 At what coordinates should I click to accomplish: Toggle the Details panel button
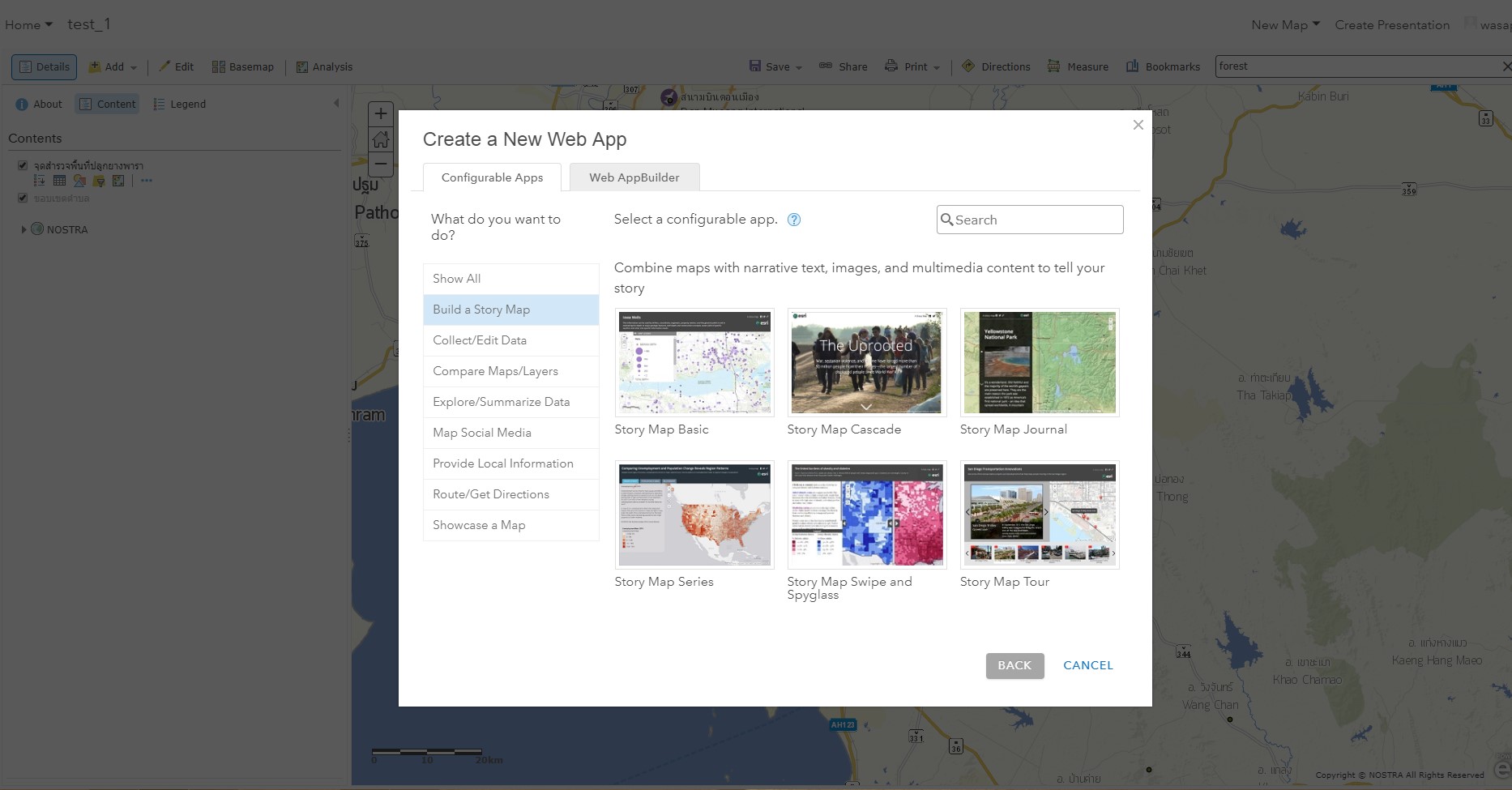(45, 67)
